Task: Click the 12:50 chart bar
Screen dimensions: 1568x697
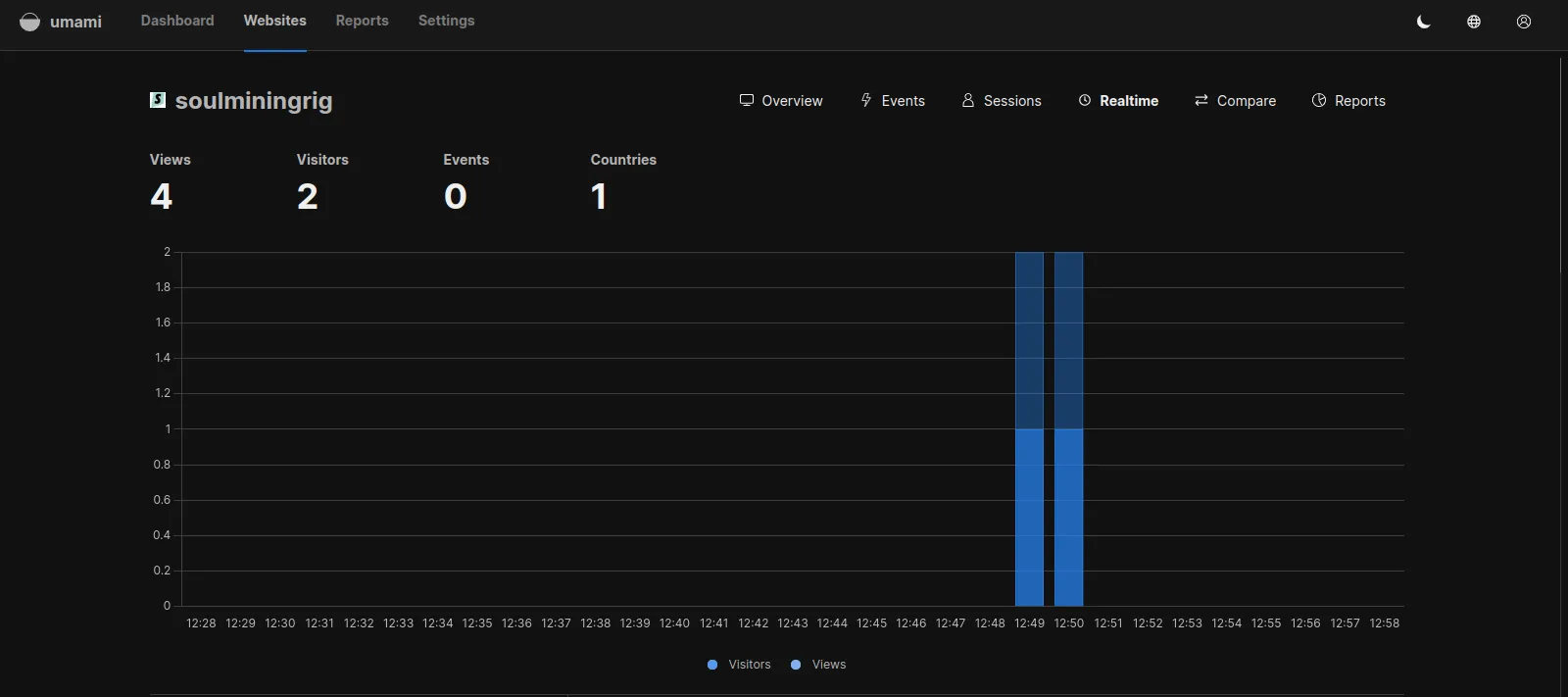Action: pos(1068,429)
